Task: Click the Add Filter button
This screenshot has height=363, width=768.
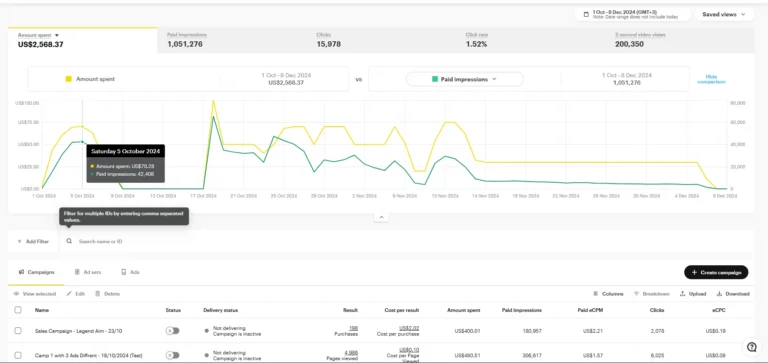Action: [x=33, y=242]
